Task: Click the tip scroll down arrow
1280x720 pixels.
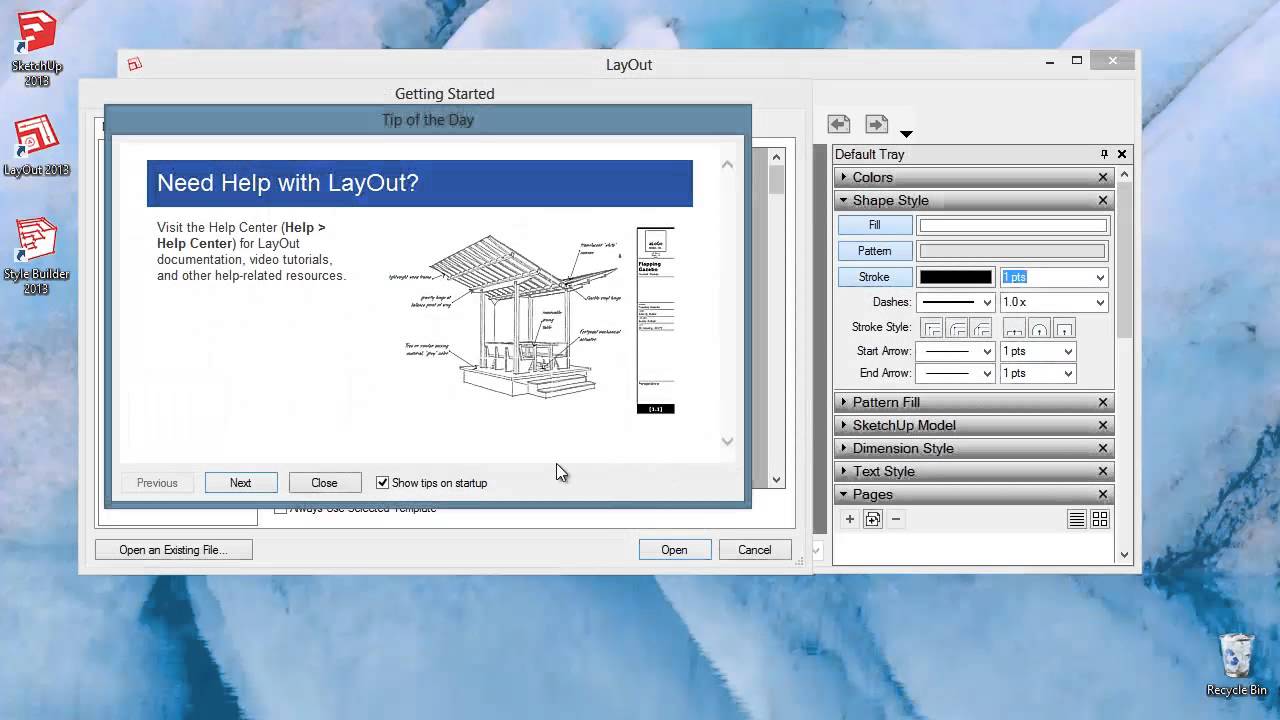Action: 727,441
